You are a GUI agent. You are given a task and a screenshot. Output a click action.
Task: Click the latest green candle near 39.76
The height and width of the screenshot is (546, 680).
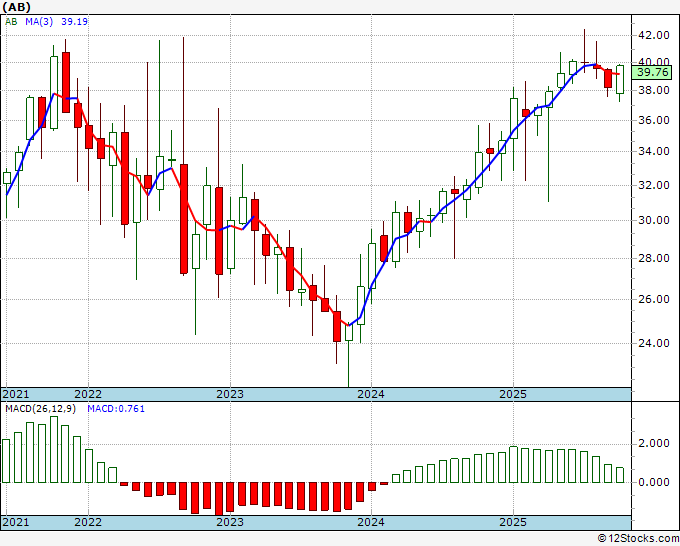(620, 79)
